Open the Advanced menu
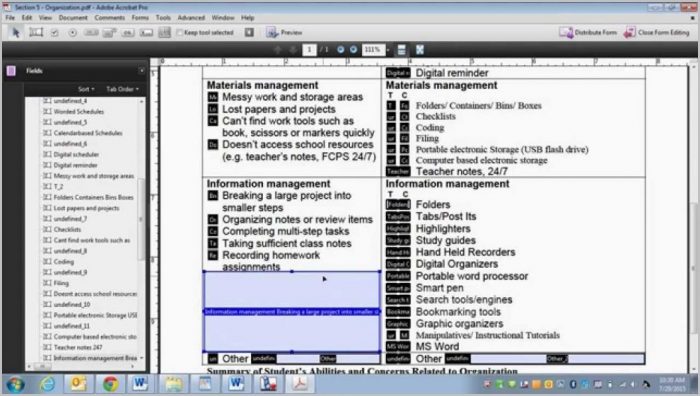Image resolution: width=700 pixels, height=396 pixels. (192, 18)
